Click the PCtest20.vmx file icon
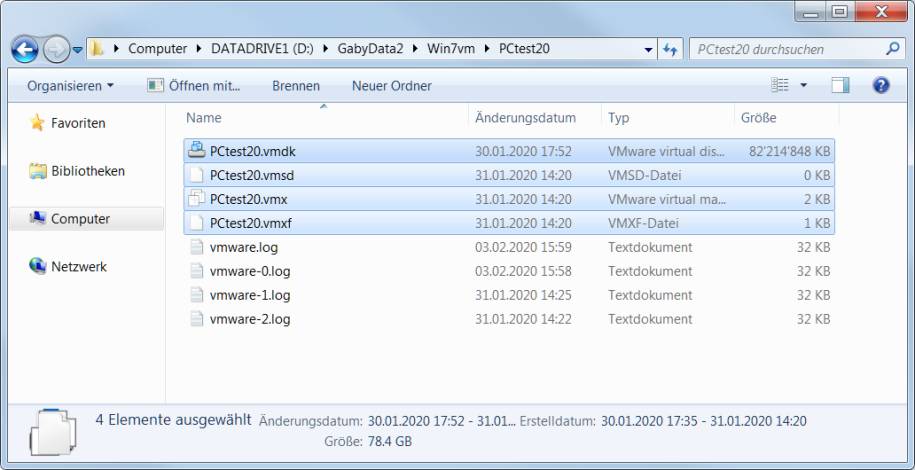The image size is (915, 470). (197, 199)
